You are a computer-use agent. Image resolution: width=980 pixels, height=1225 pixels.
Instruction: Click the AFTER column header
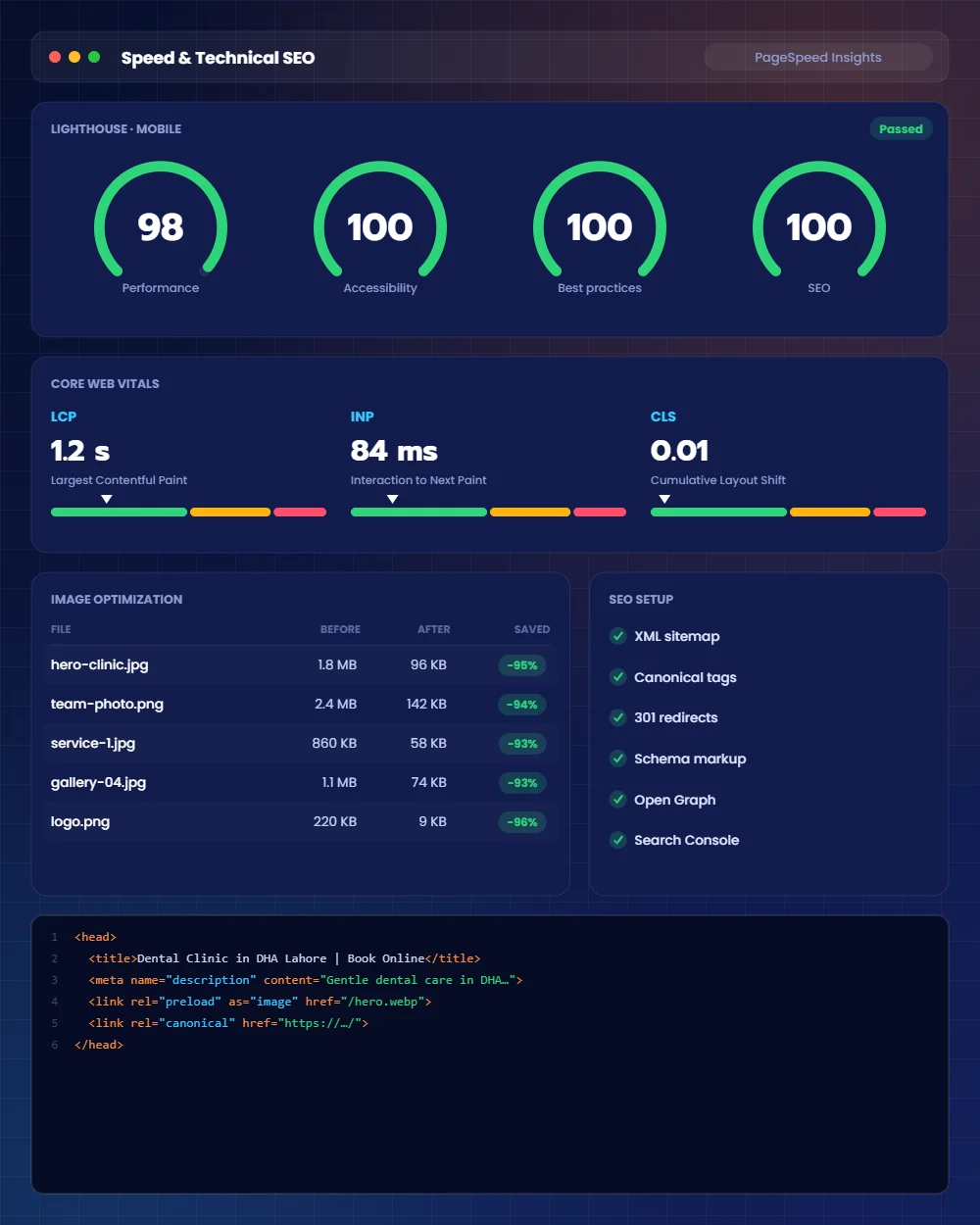coord(434,629)
